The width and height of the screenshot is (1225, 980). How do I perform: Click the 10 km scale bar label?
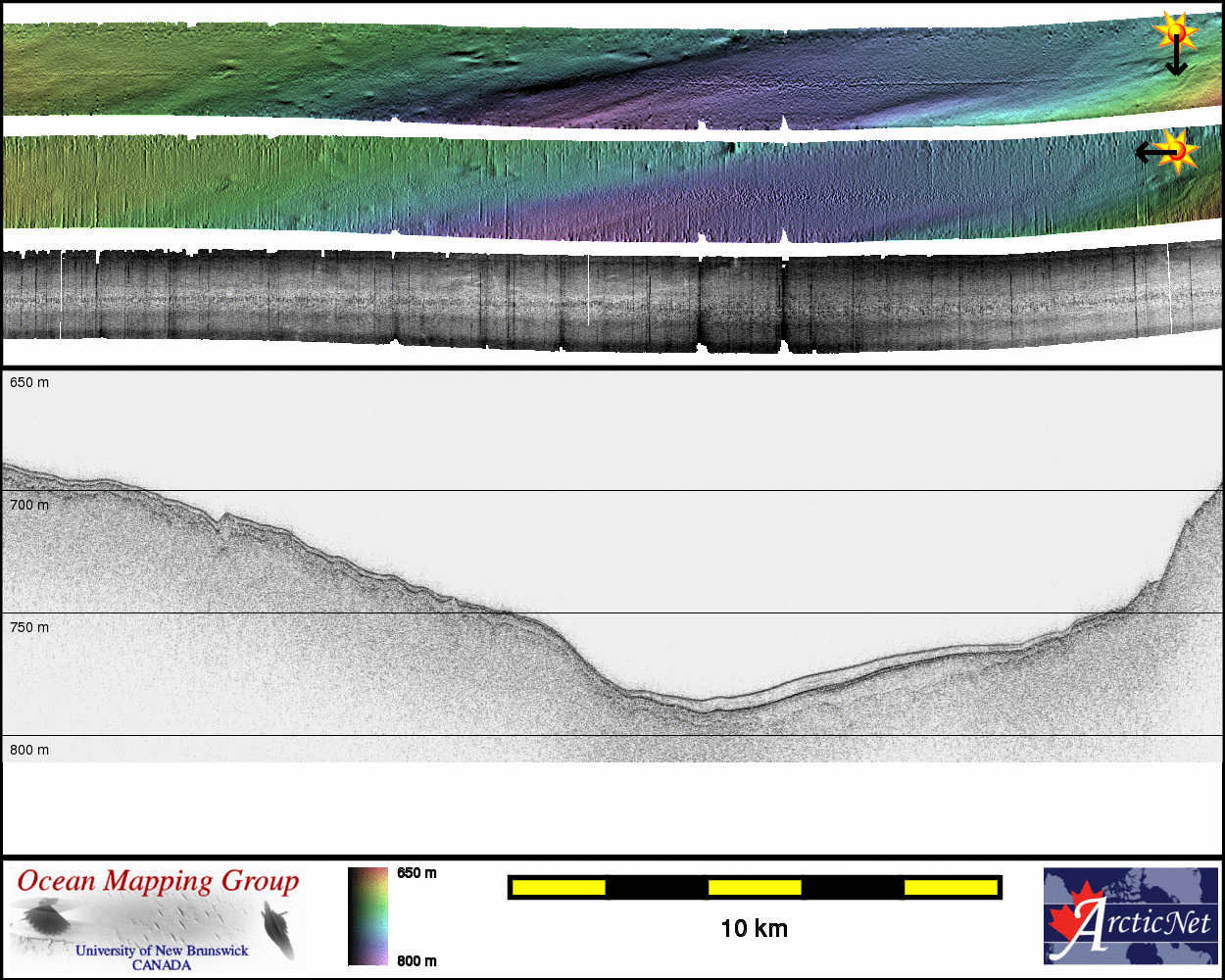coord(754,928)
